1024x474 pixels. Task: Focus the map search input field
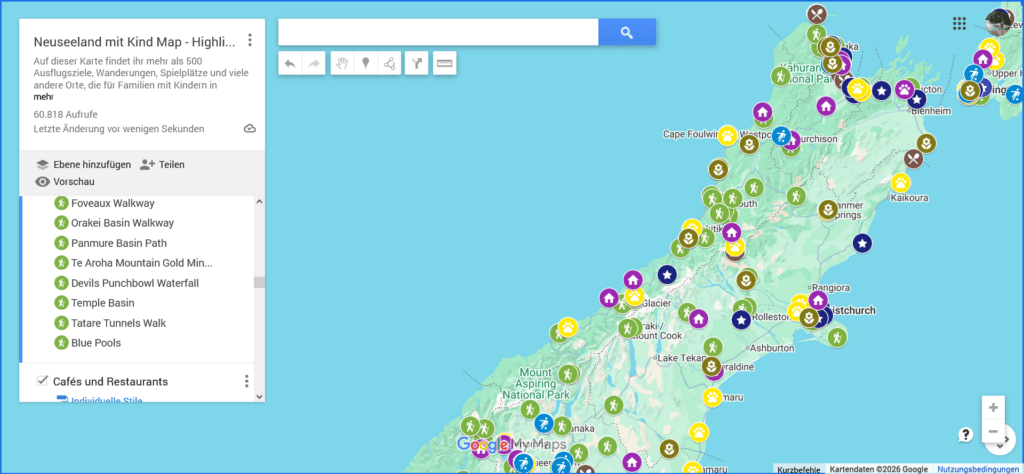coord(438,32)
